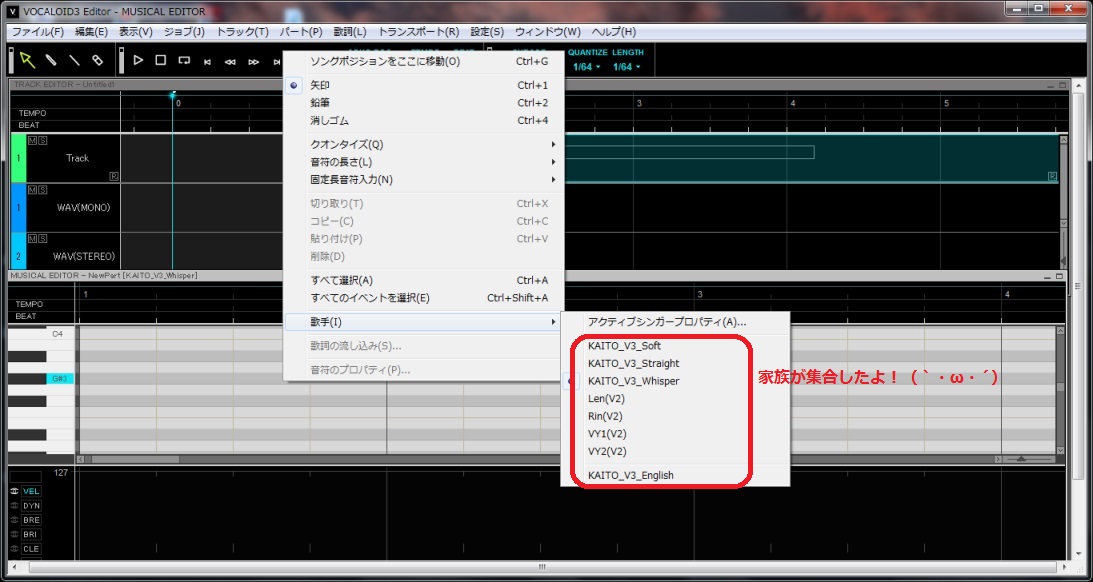Image resolution: width=1093 pixels, height=582 pixels.
Task: Toggle the overlay icon beside BRI
Action: 14,535
